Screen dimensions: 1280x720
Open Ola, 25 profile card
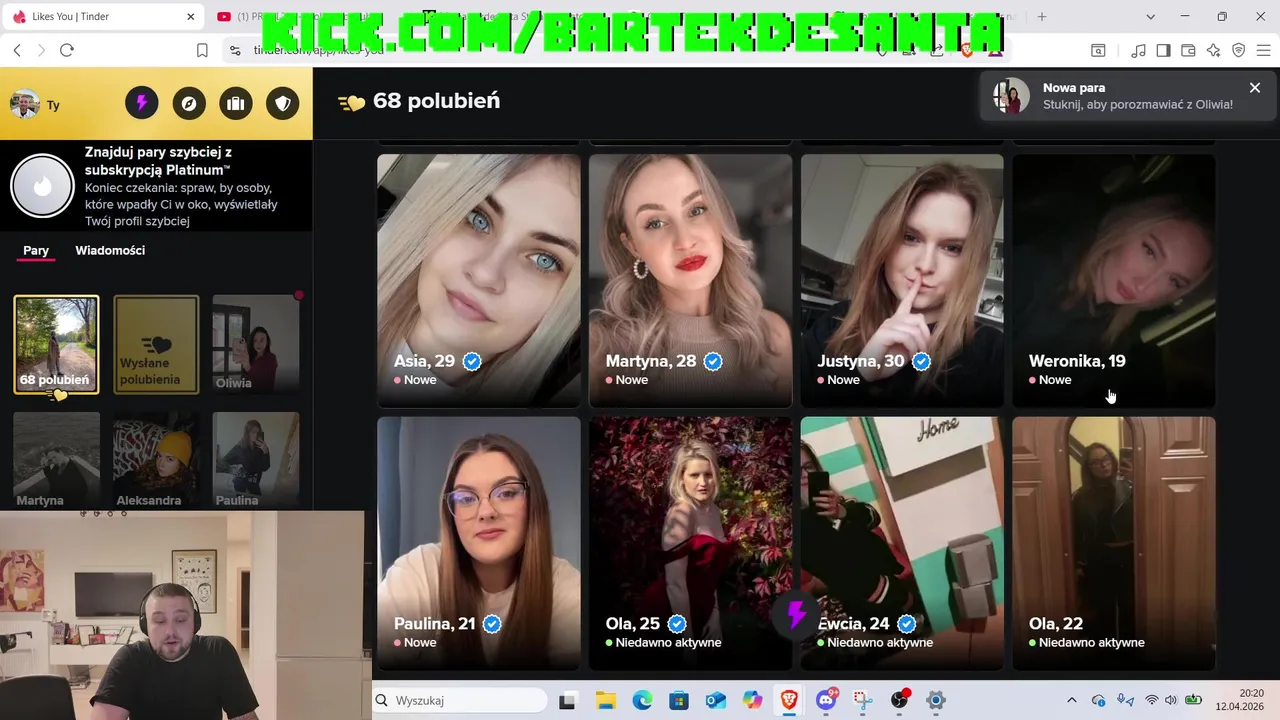coord(690,544)
